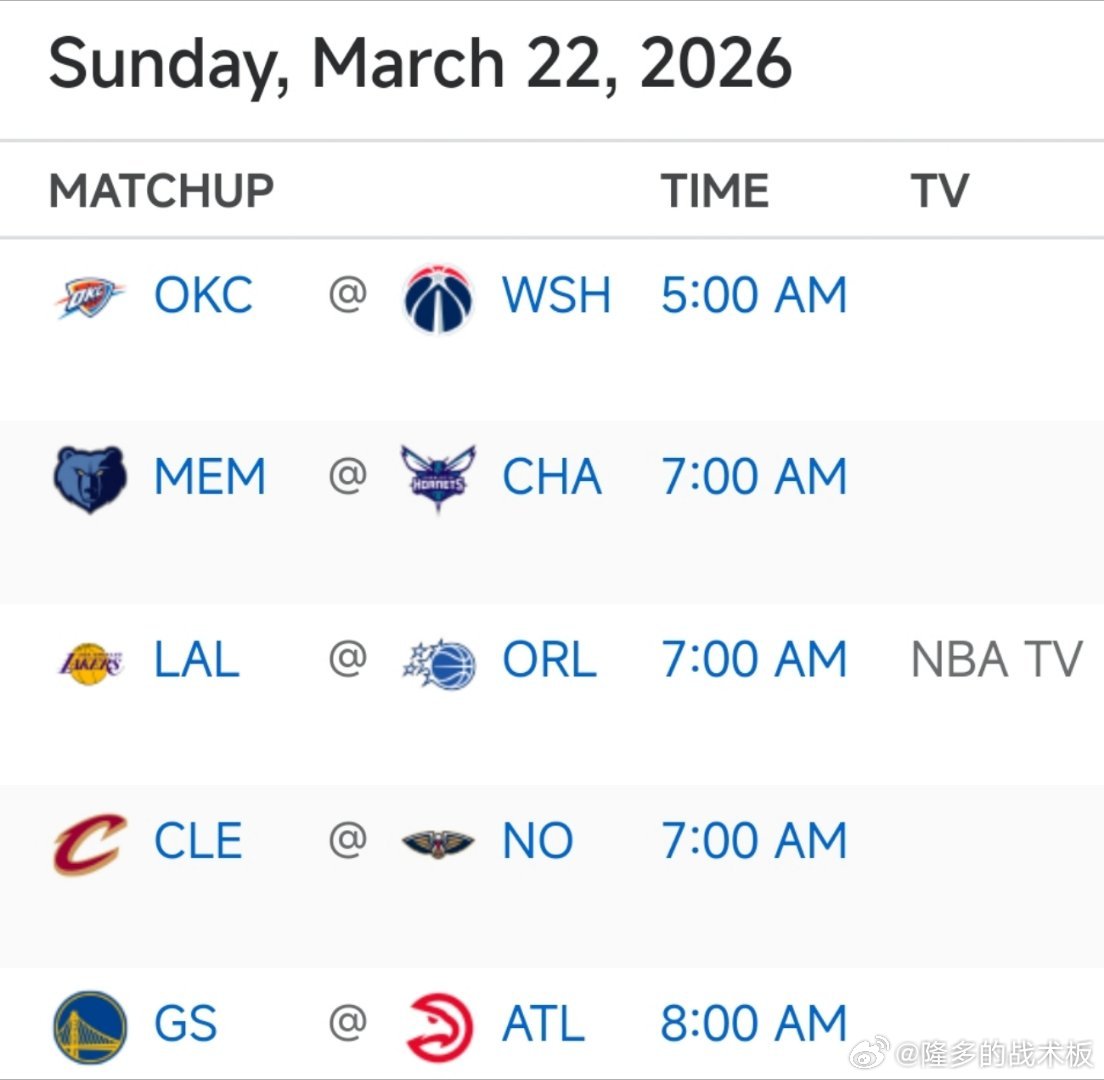Image resolution: width=1104 pixels, height=1080 pixels.
Task: Open the LAL at ORL 7:00 AM game
Action: point(754,661)
